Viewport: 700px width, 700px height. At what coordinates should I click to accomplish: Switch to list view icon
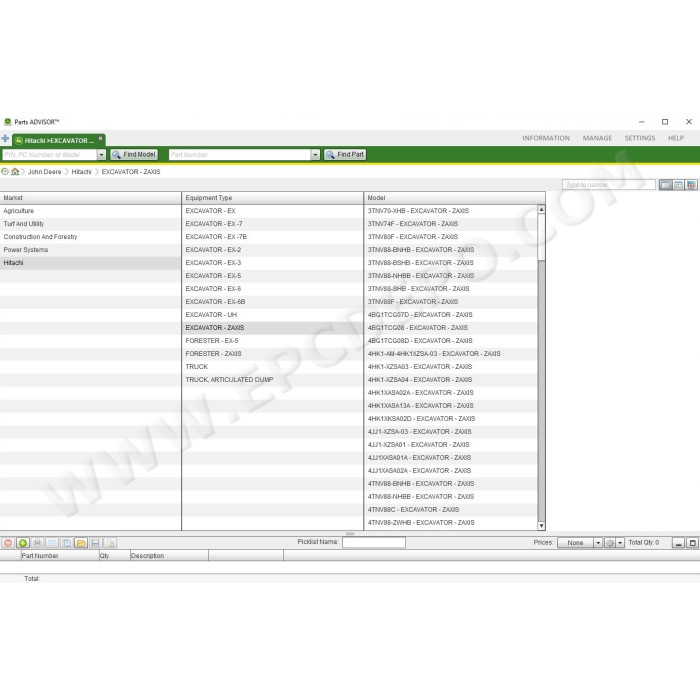[x=665, y=185]
